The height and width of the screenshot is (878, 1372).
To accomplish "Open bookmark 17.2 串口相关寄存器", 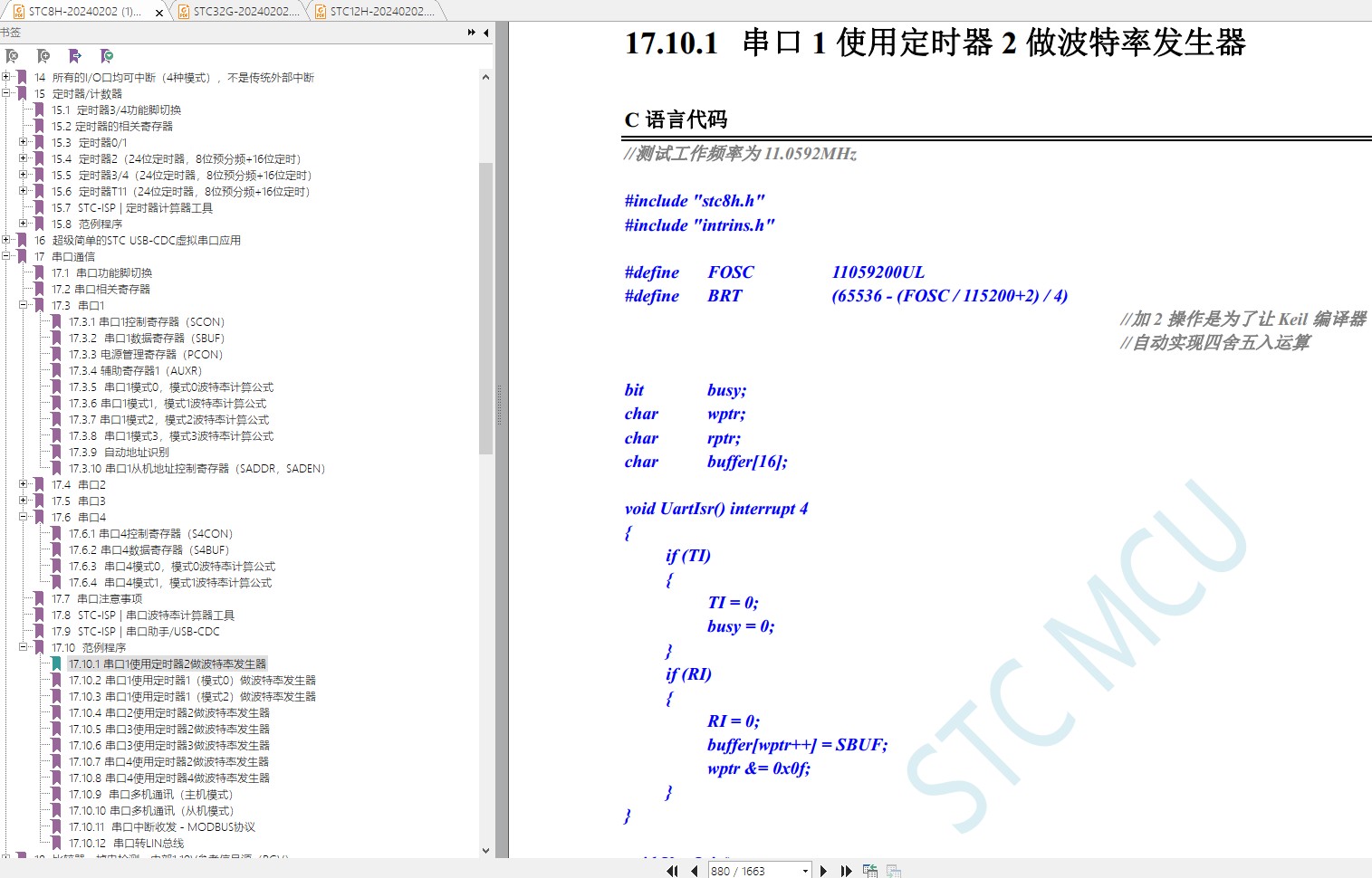I will (101, 290).
